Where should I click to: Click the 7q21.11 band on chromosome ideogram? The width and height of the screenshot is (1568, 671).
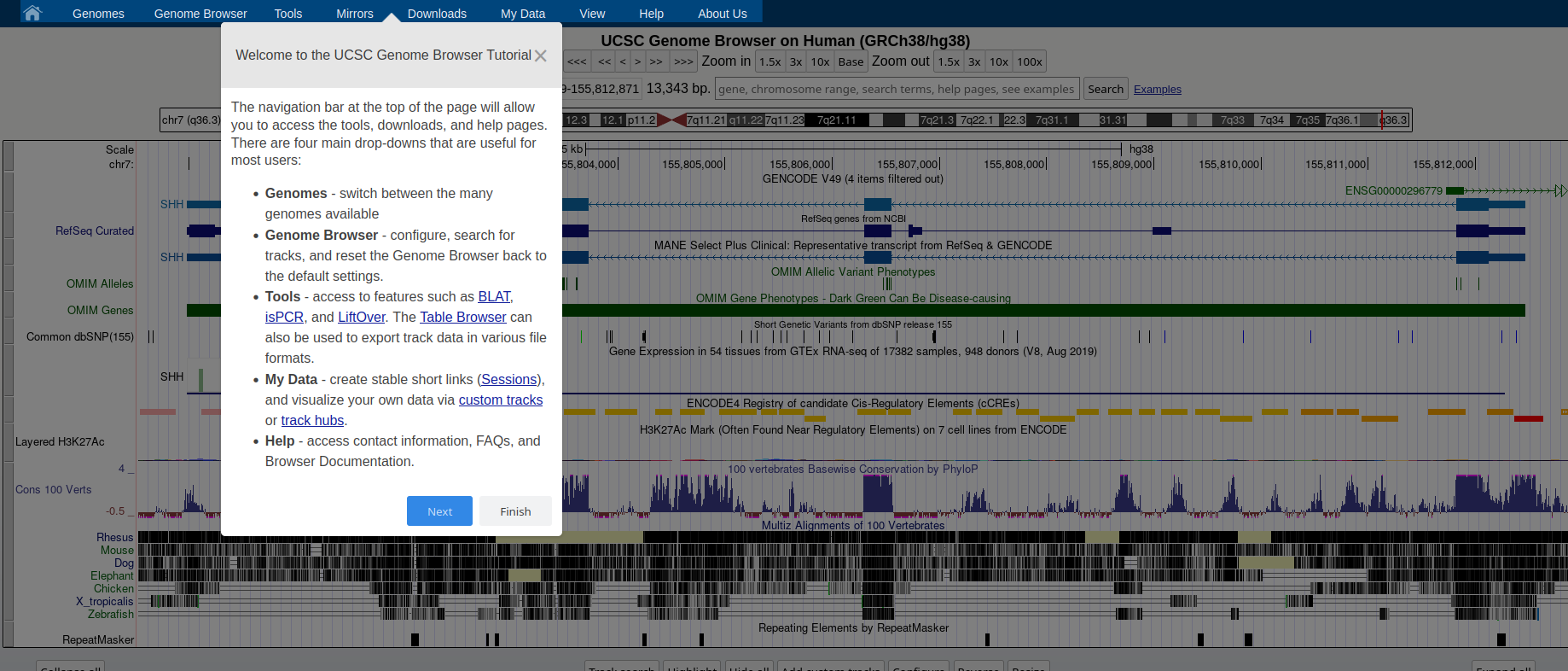(836, 120)
